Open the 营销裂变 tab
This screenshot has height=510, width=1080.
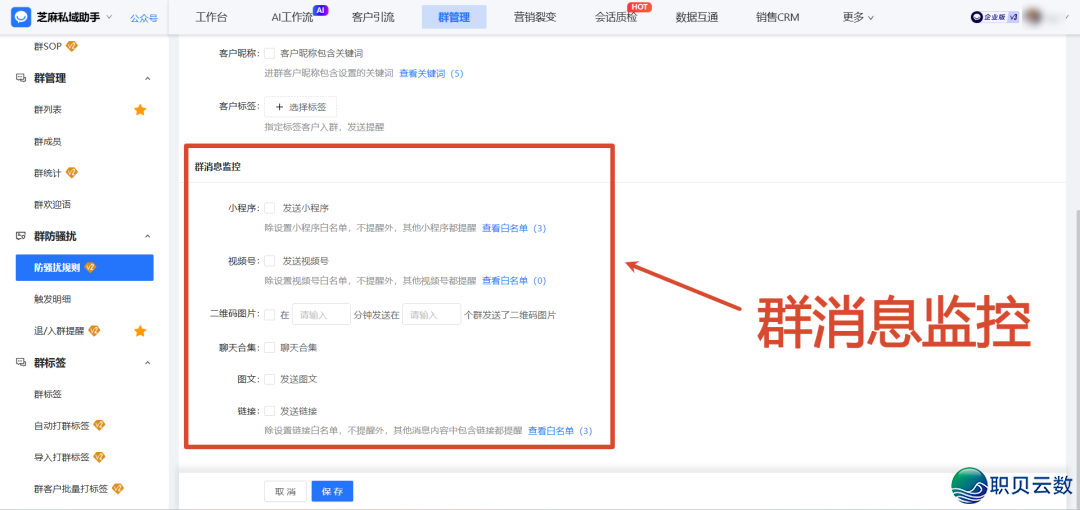[x=534, y=18]
